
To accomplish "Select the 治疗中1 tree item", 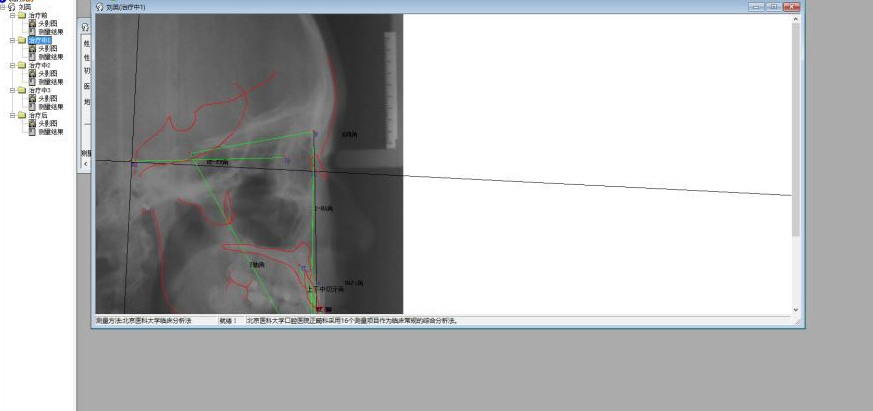I will pos(39,40).
